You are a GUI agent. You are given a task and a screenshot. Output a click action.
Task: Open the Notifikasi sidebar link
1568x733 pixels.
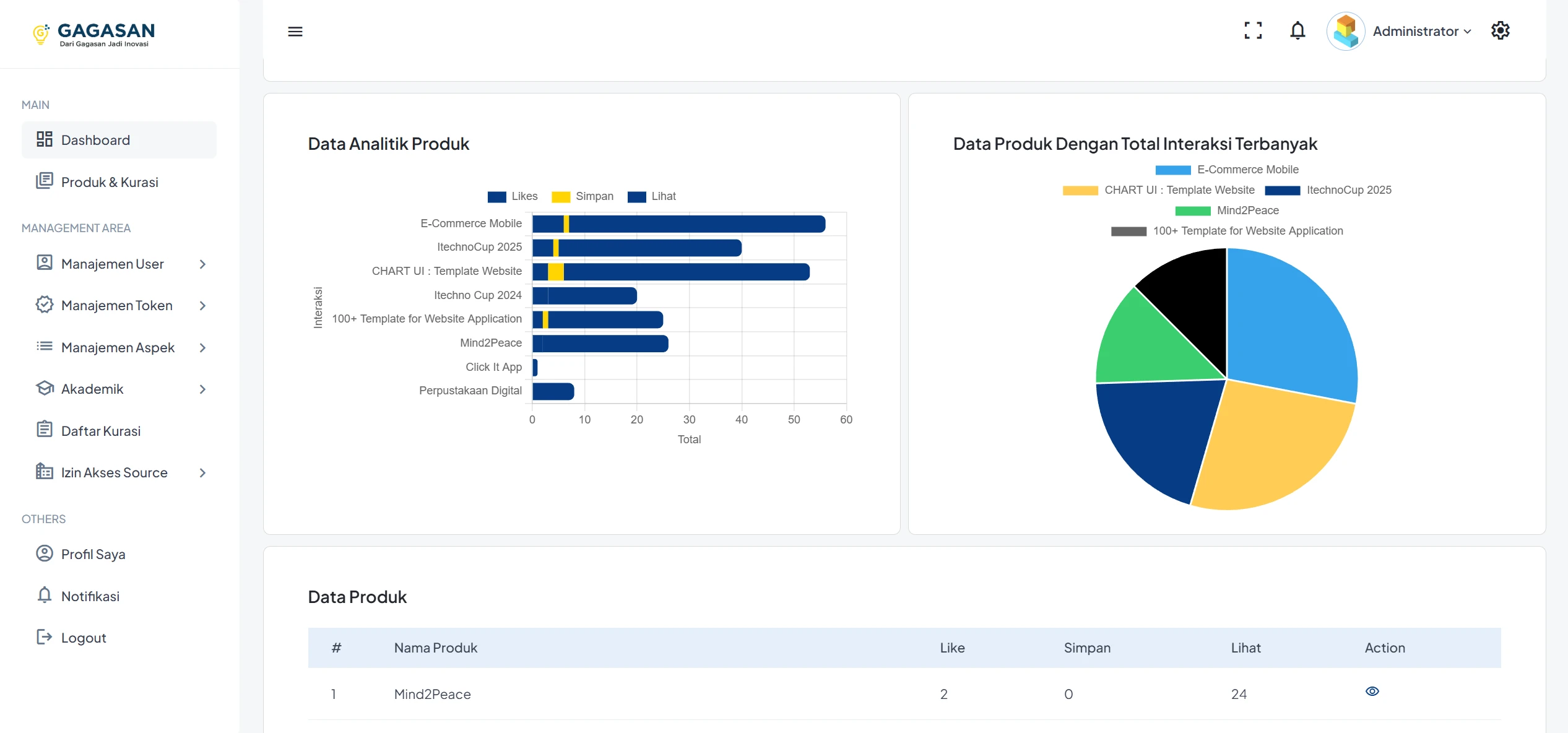coord(90,596)
